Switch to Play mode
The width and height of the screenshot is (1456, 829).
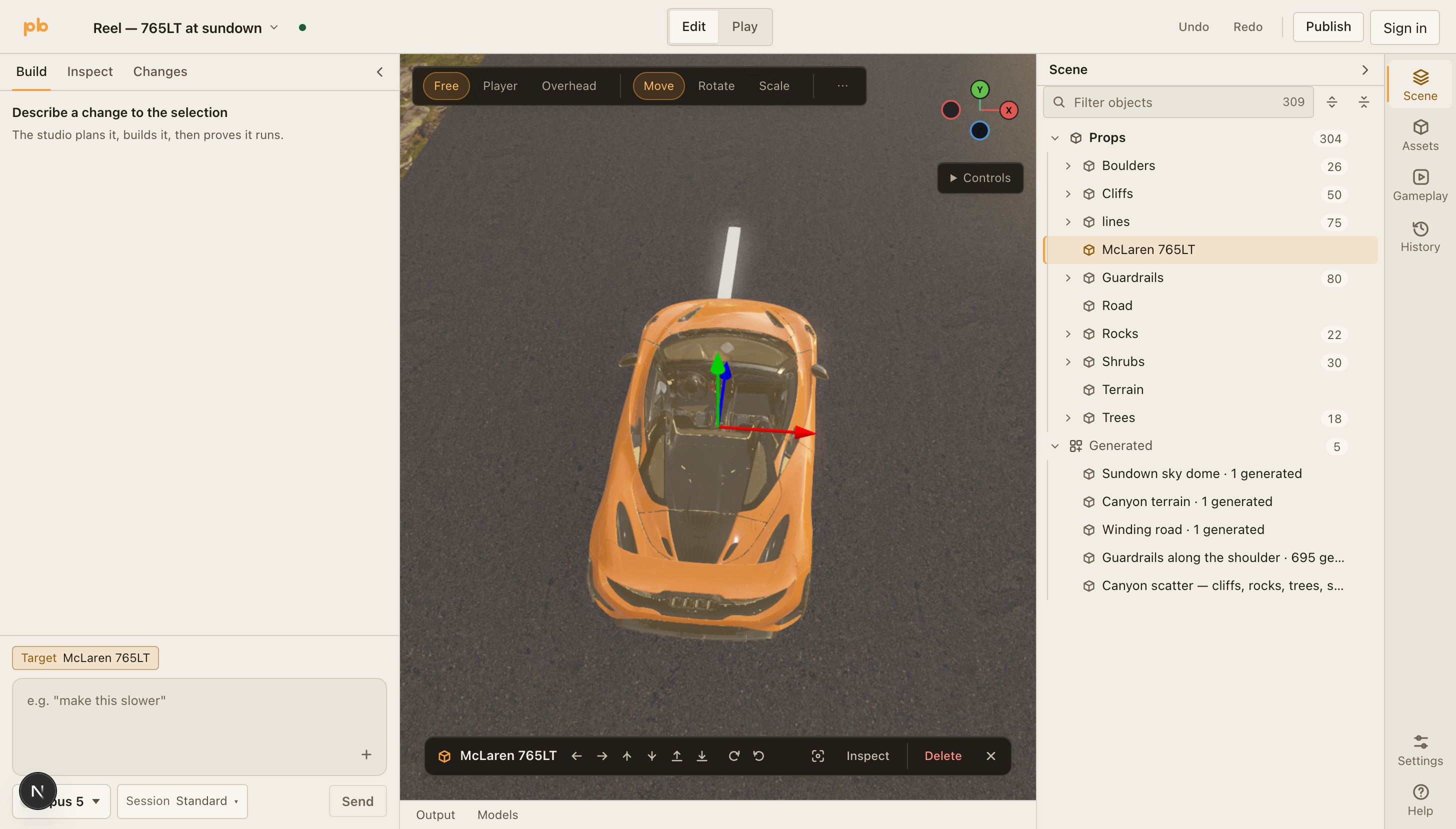click(744, 27)
